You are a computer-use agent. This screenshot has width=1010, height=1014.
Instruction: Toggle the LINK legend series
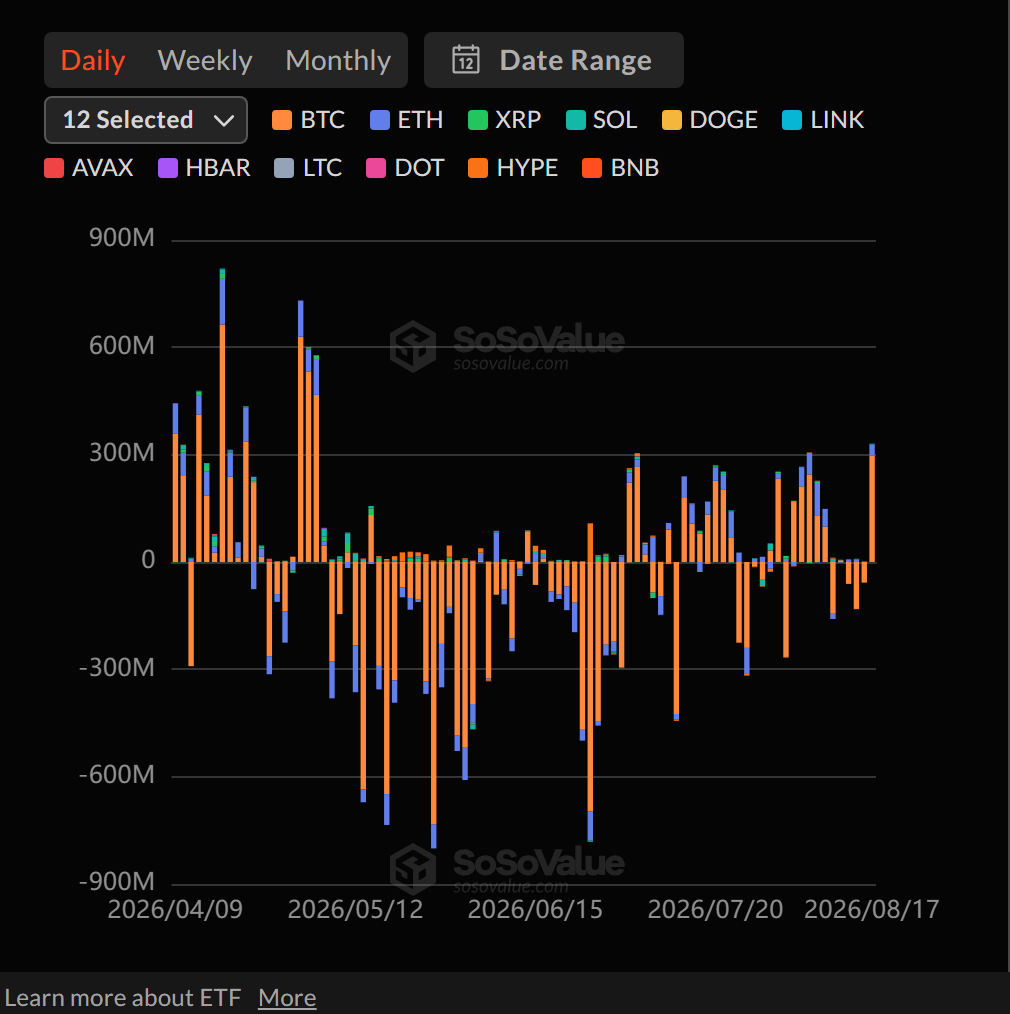coord(822,120)
